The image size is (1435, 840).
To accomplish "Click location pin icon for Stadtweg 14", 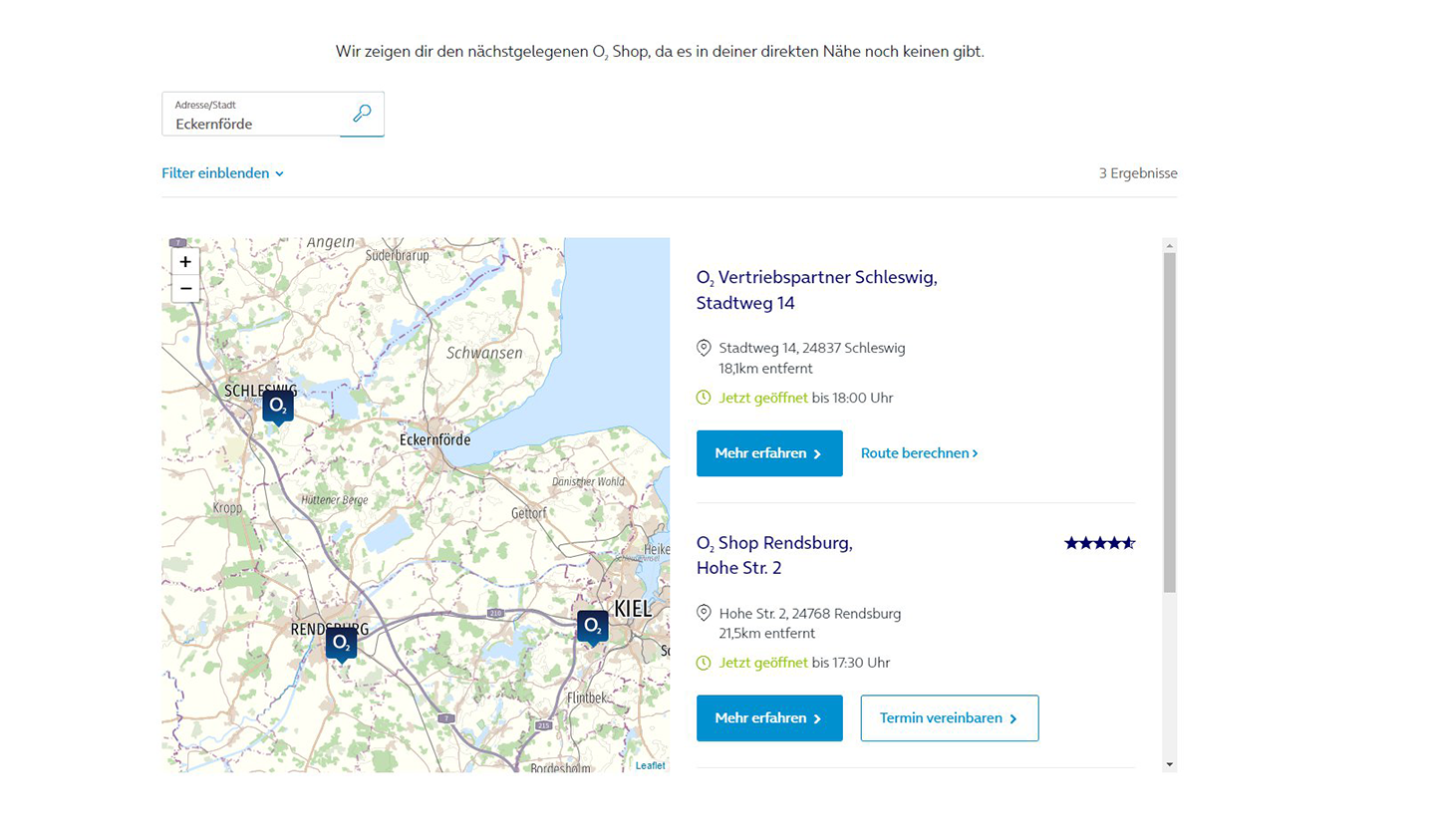I will [704, 348].
